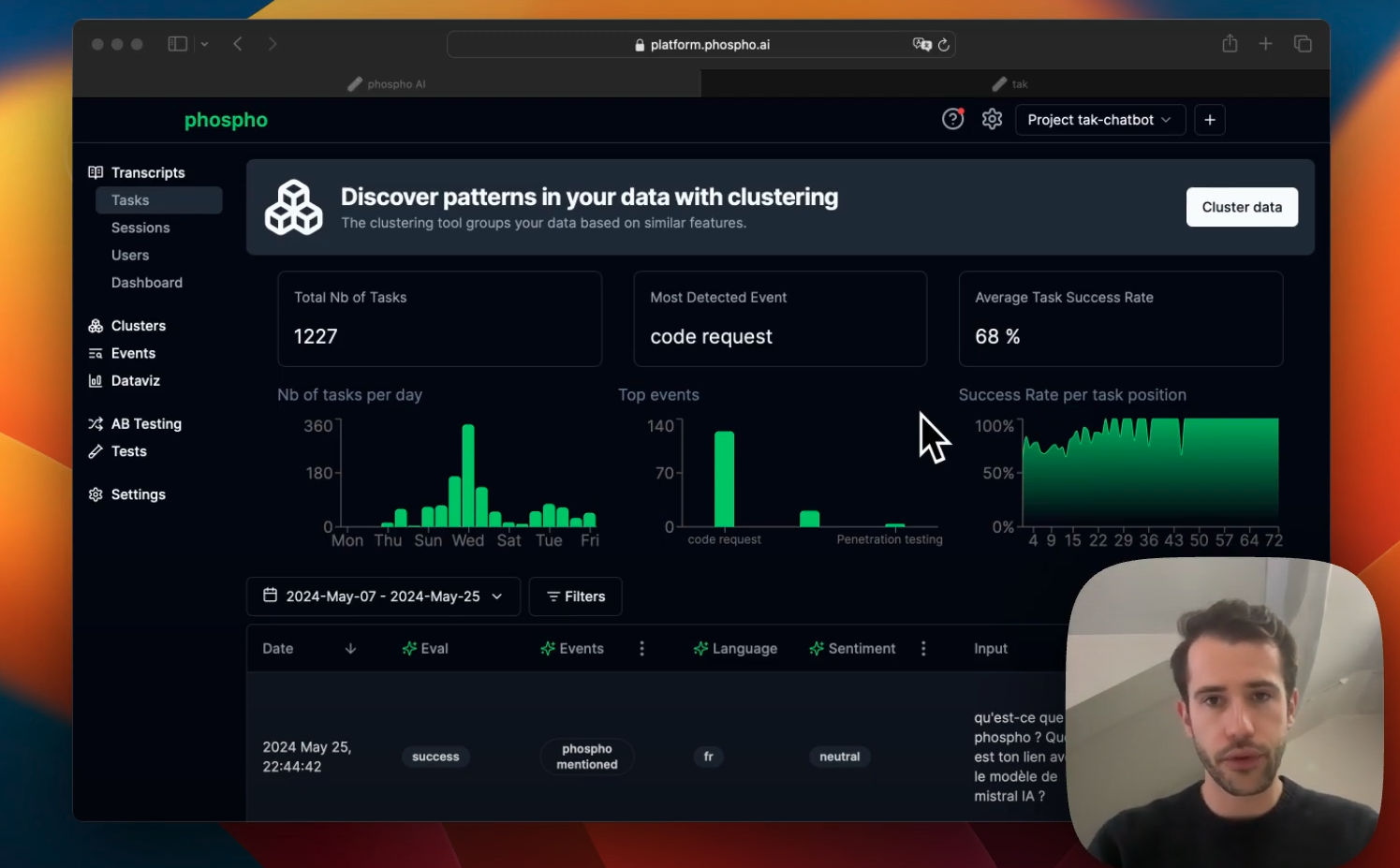The height and width of the screenshot is (868, 1400).
Task: Open the Filters button
Action: [575, 596]
